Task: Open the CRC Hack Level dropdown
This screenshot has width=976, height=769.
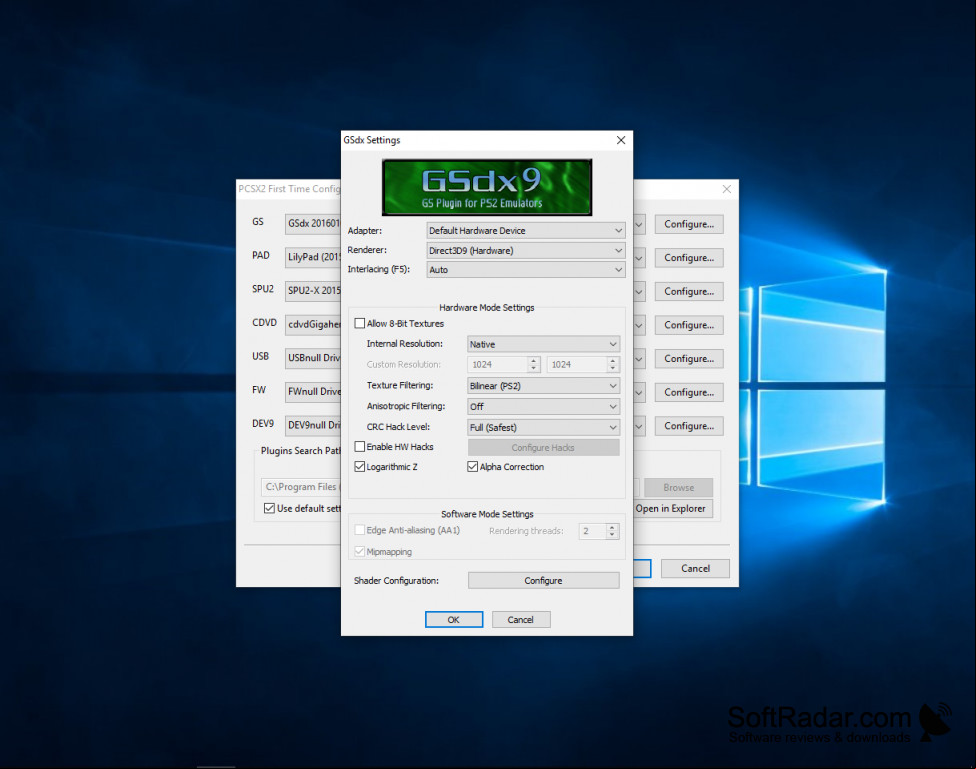Action: [543, 427]
